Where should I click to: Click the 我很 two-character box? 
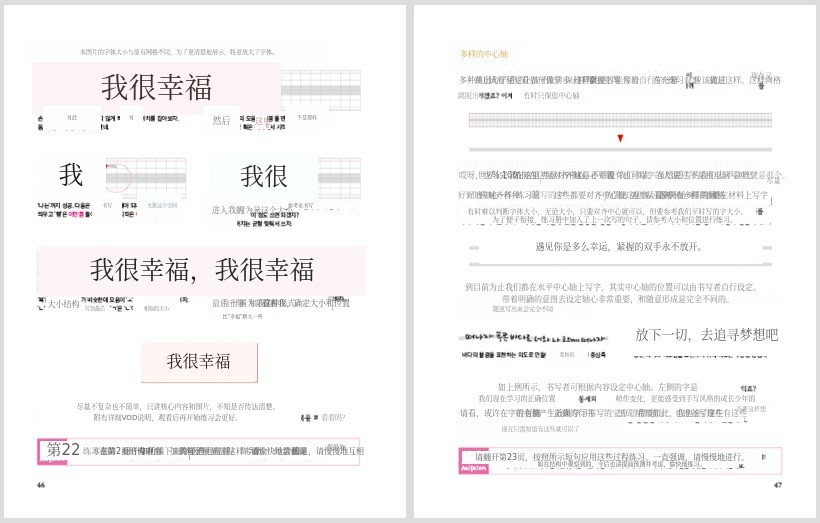264,176
